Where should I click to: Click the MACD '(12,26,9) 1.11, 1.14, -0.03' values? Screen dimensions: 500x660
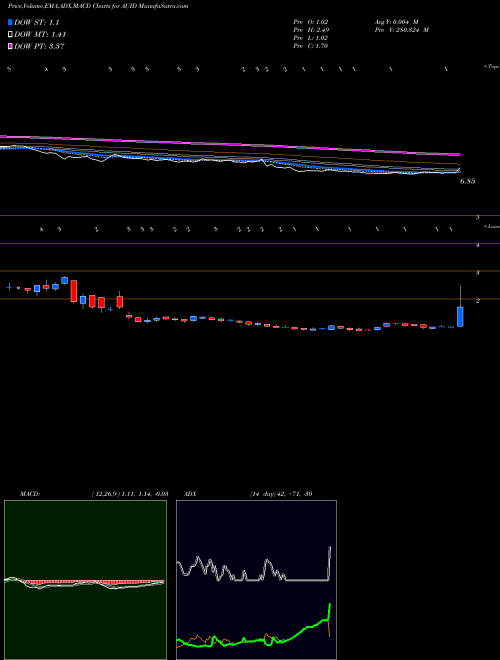click(130, 494)
